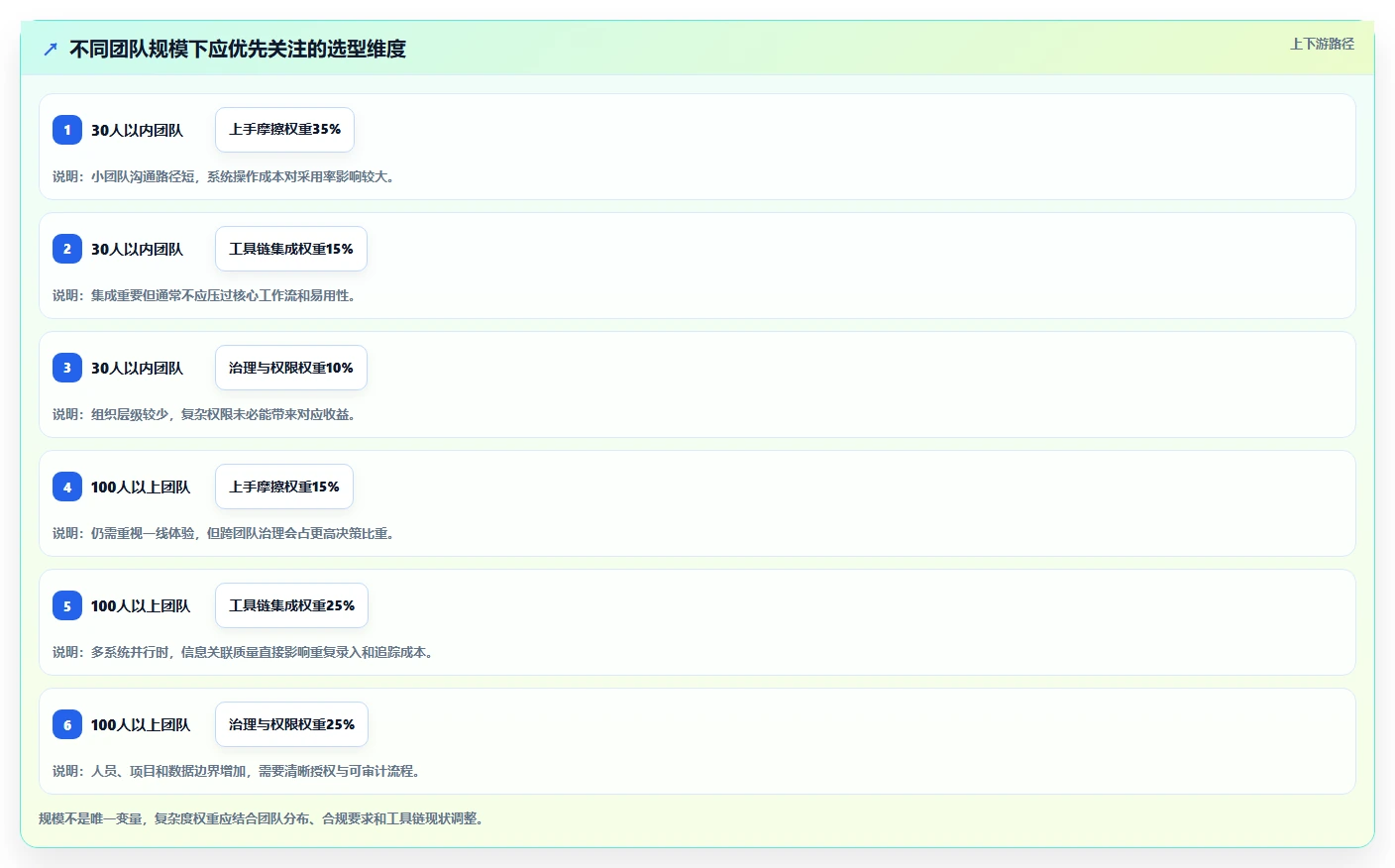The image size is (1395, 868).
Task: Click number badge 1
Action: tap(67, 130)
